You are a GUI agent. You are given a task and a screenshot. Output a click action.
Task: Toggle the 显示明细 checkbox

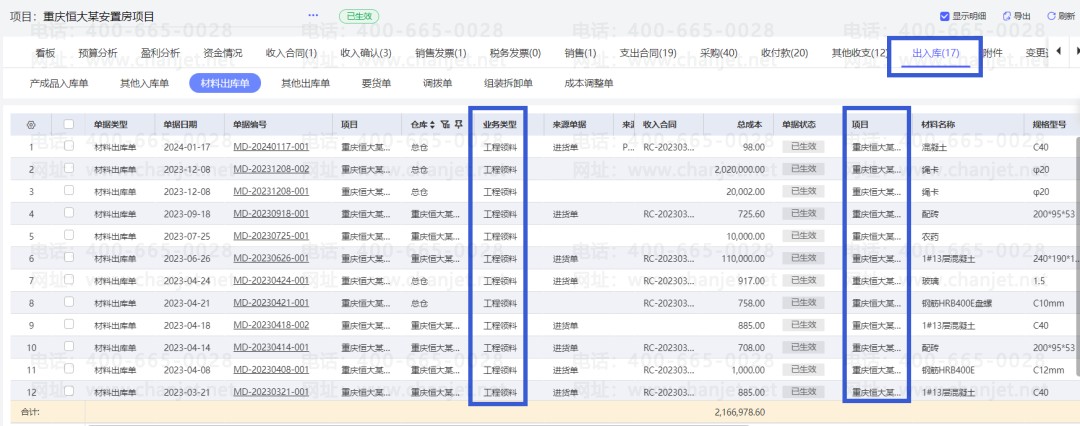944,16
